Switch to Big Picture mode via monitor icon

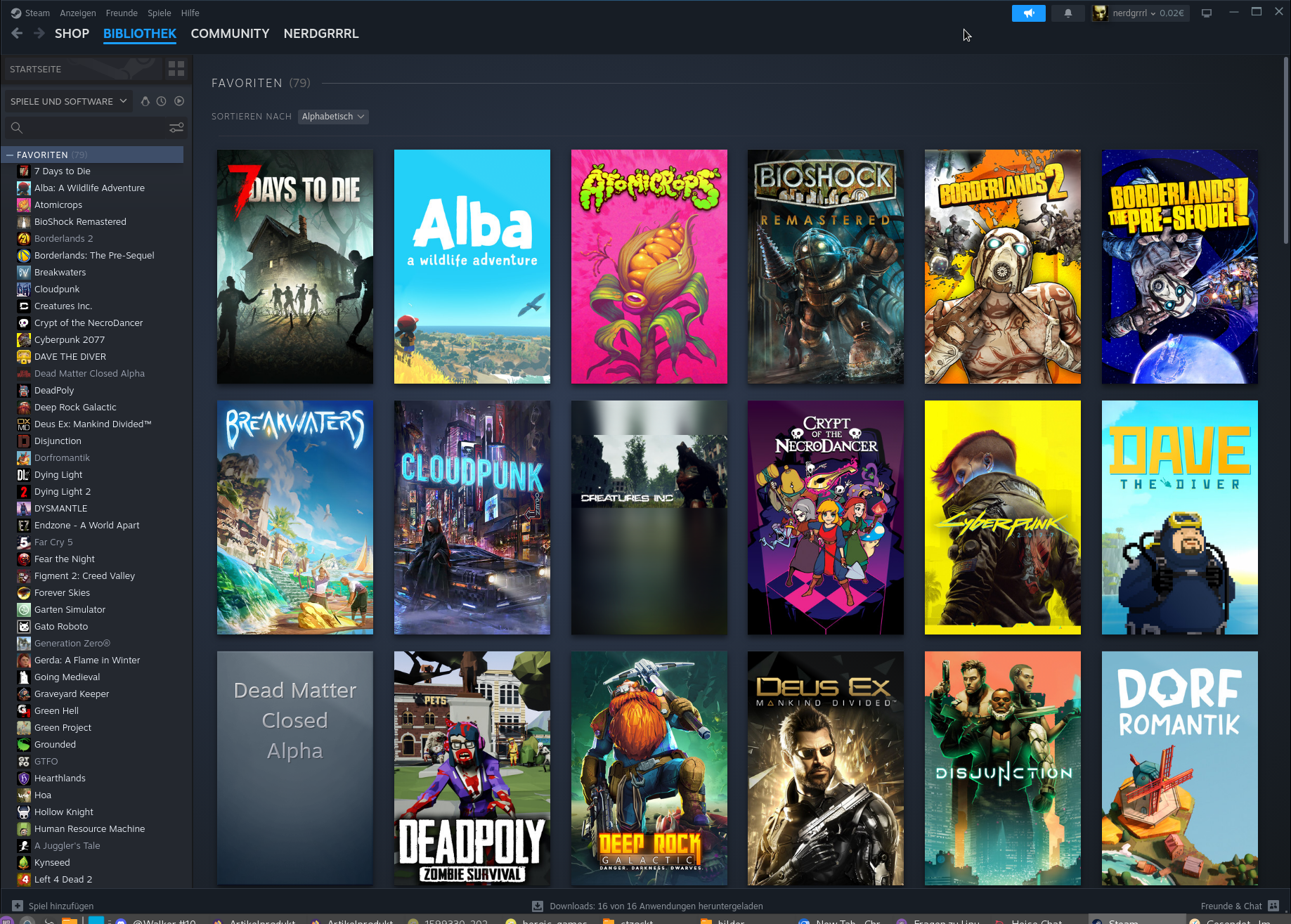(1207, 13)
